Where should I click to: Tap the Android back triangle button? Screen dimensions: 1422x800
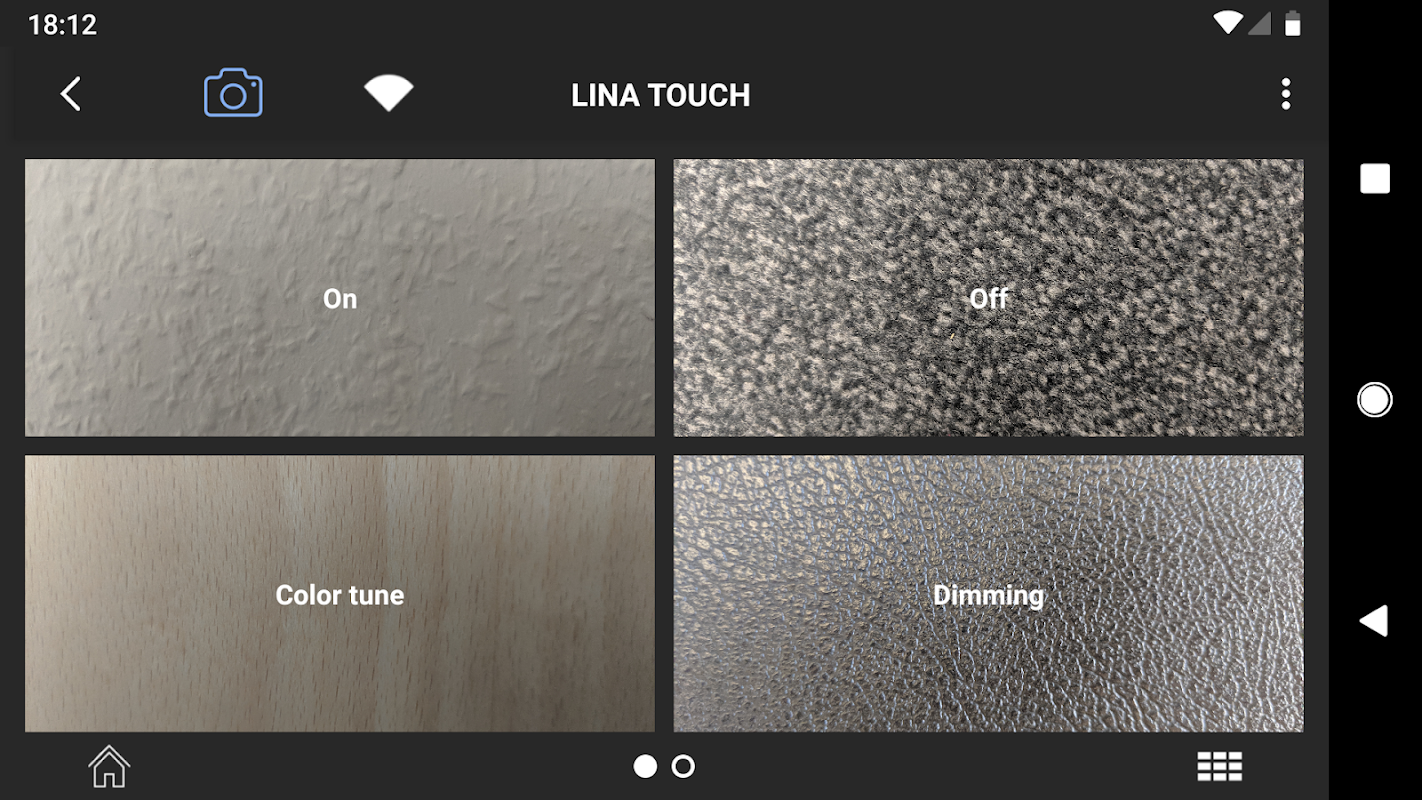[1374, 621]
